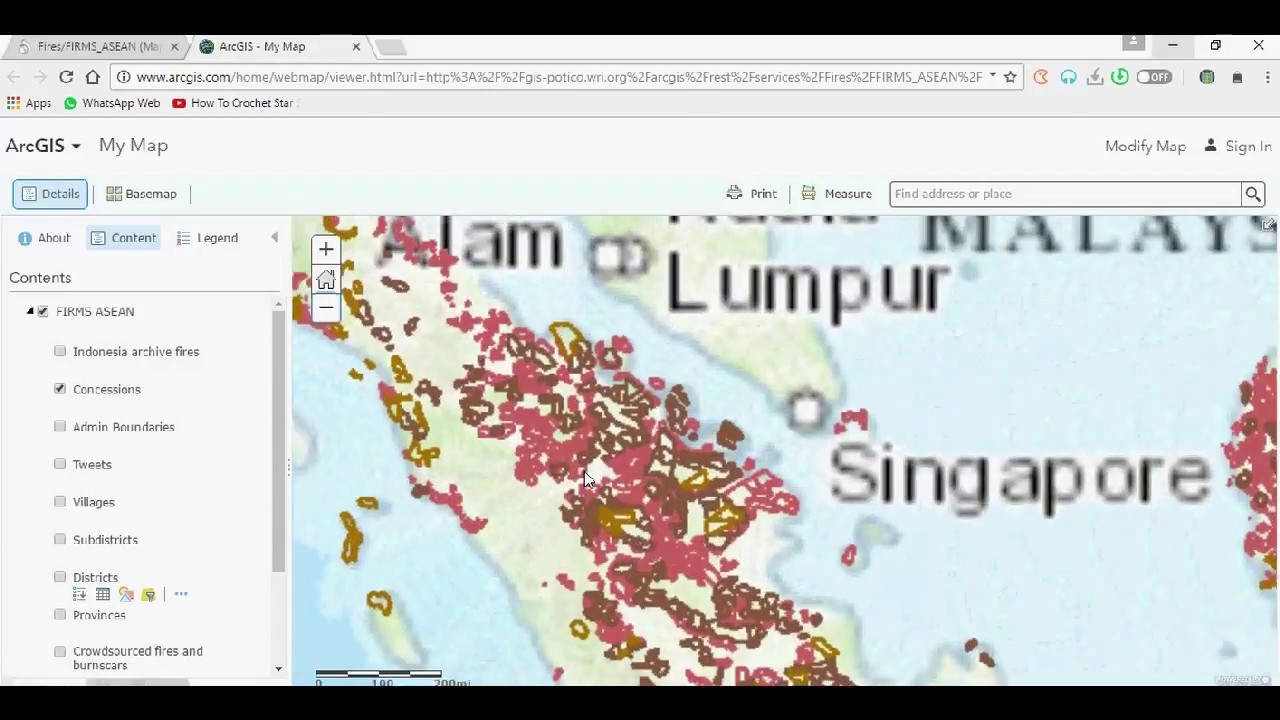This screenshot has height=720, width=1280.
Task: Switch to the Legend tab
Action: pos(207,238)
